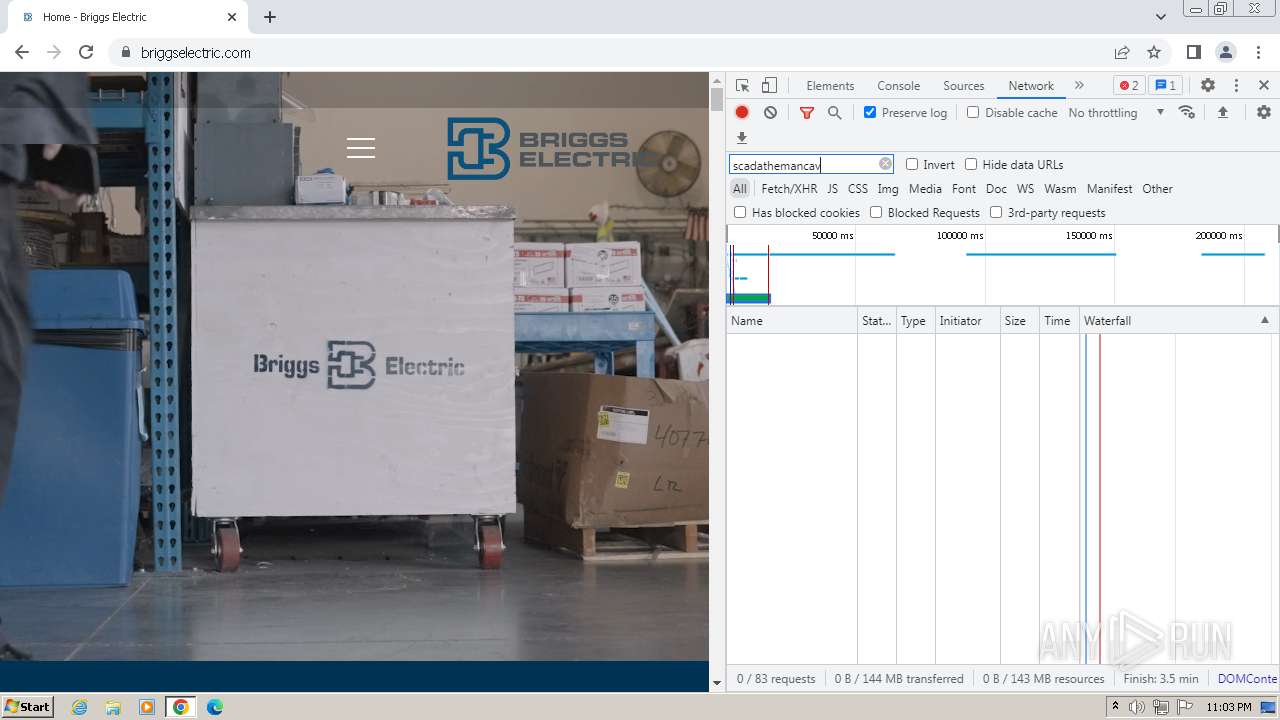
Task: Clear the filter text box
Action: click(x=885, y=164)
